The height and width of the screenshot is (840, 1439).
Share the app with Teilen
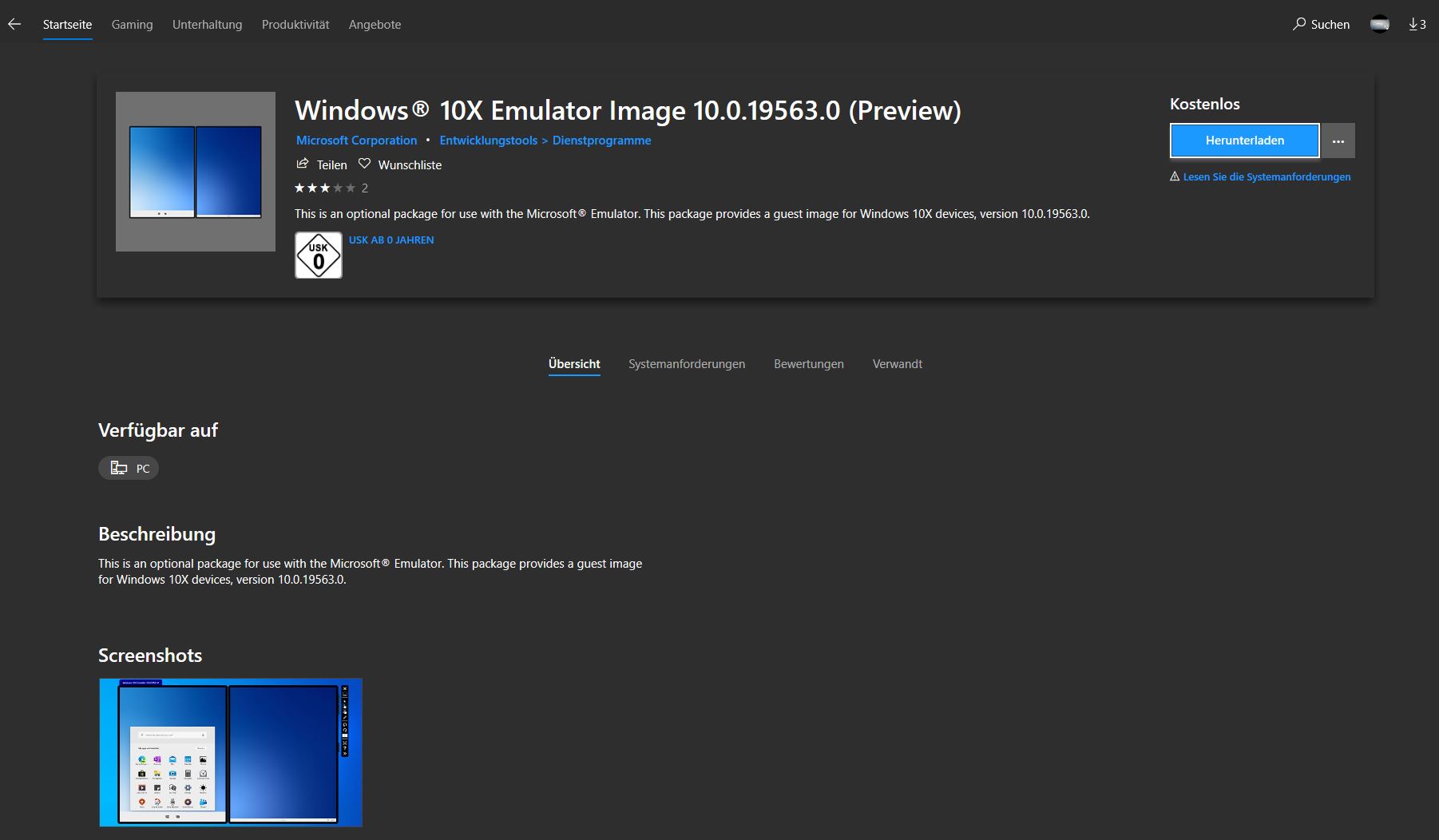coord(322,164)
